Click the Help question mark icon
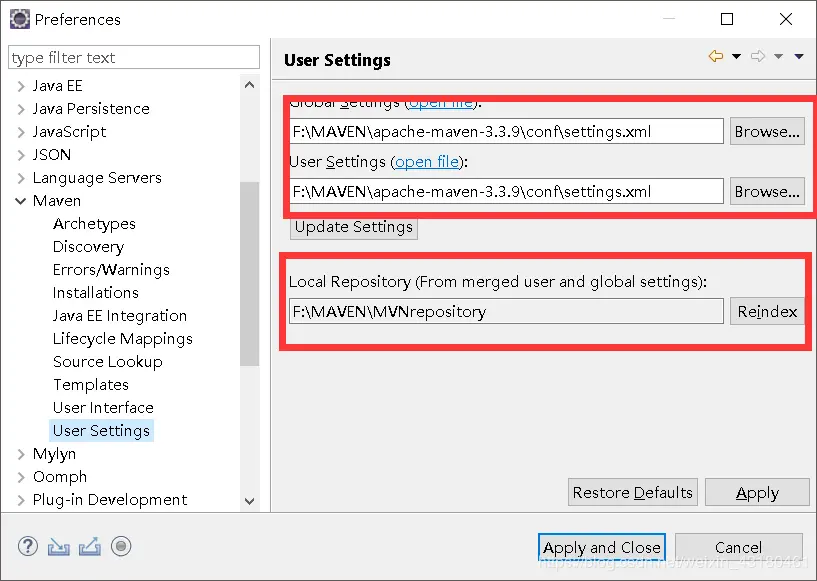 tap(28, 546)
